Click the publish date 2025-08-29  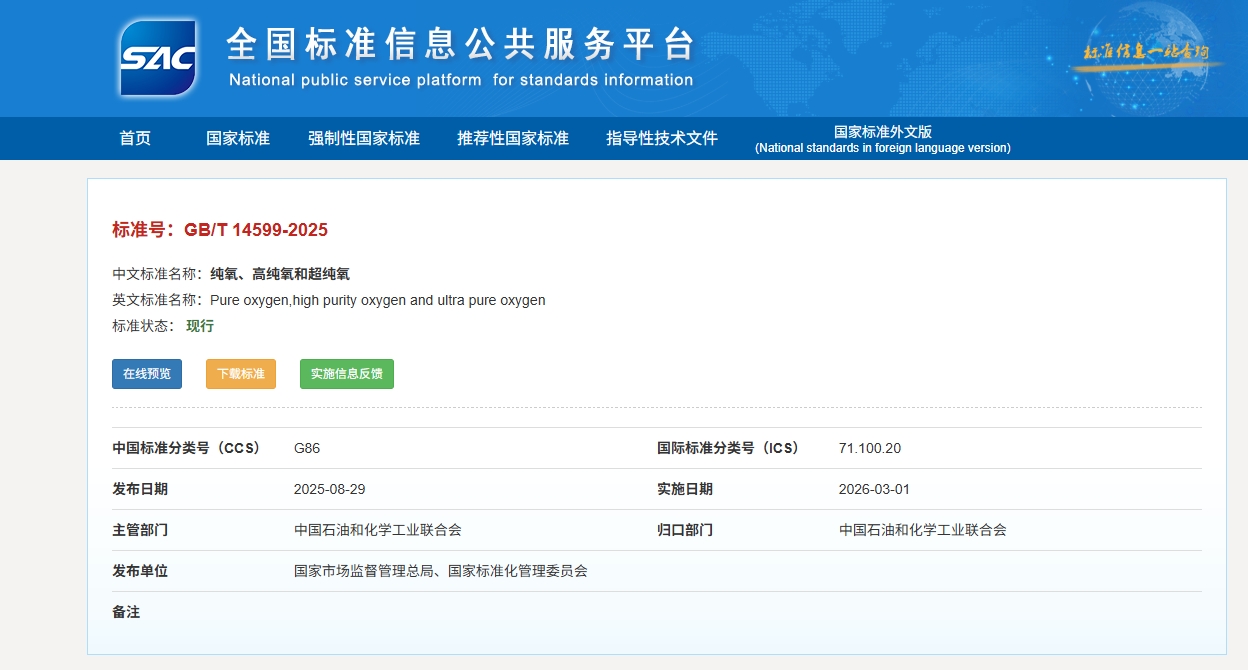tap(329, 489)
